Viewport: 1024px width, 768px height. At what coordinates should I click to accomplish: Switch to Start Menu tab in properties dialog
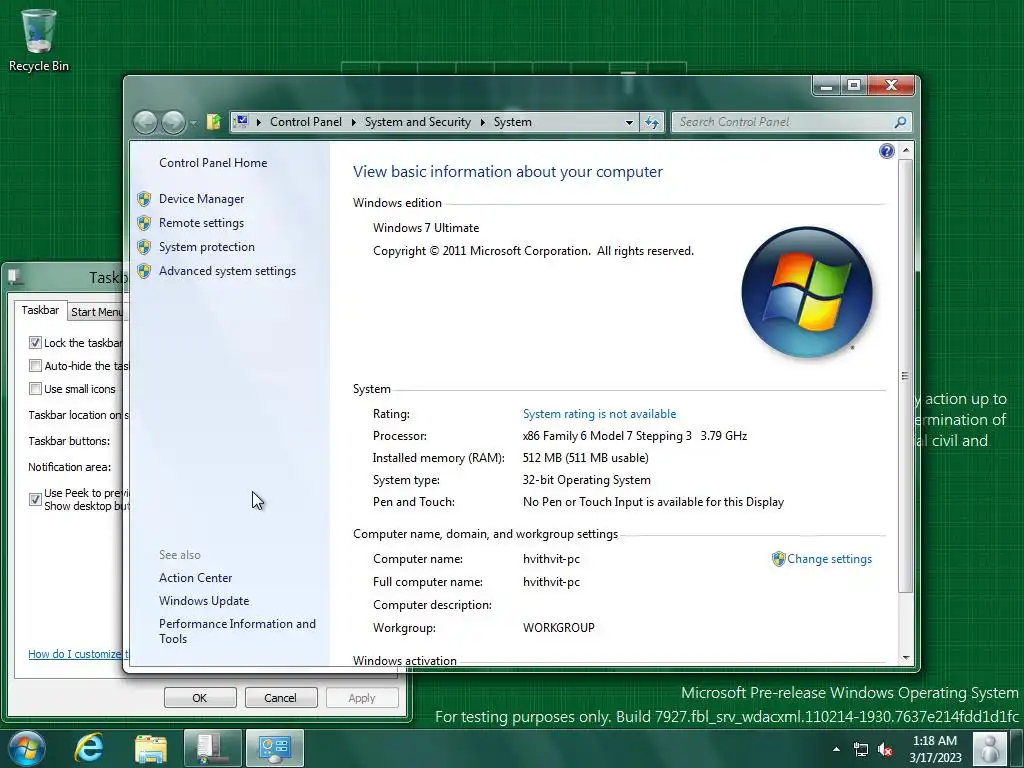[x=96, y=312]
